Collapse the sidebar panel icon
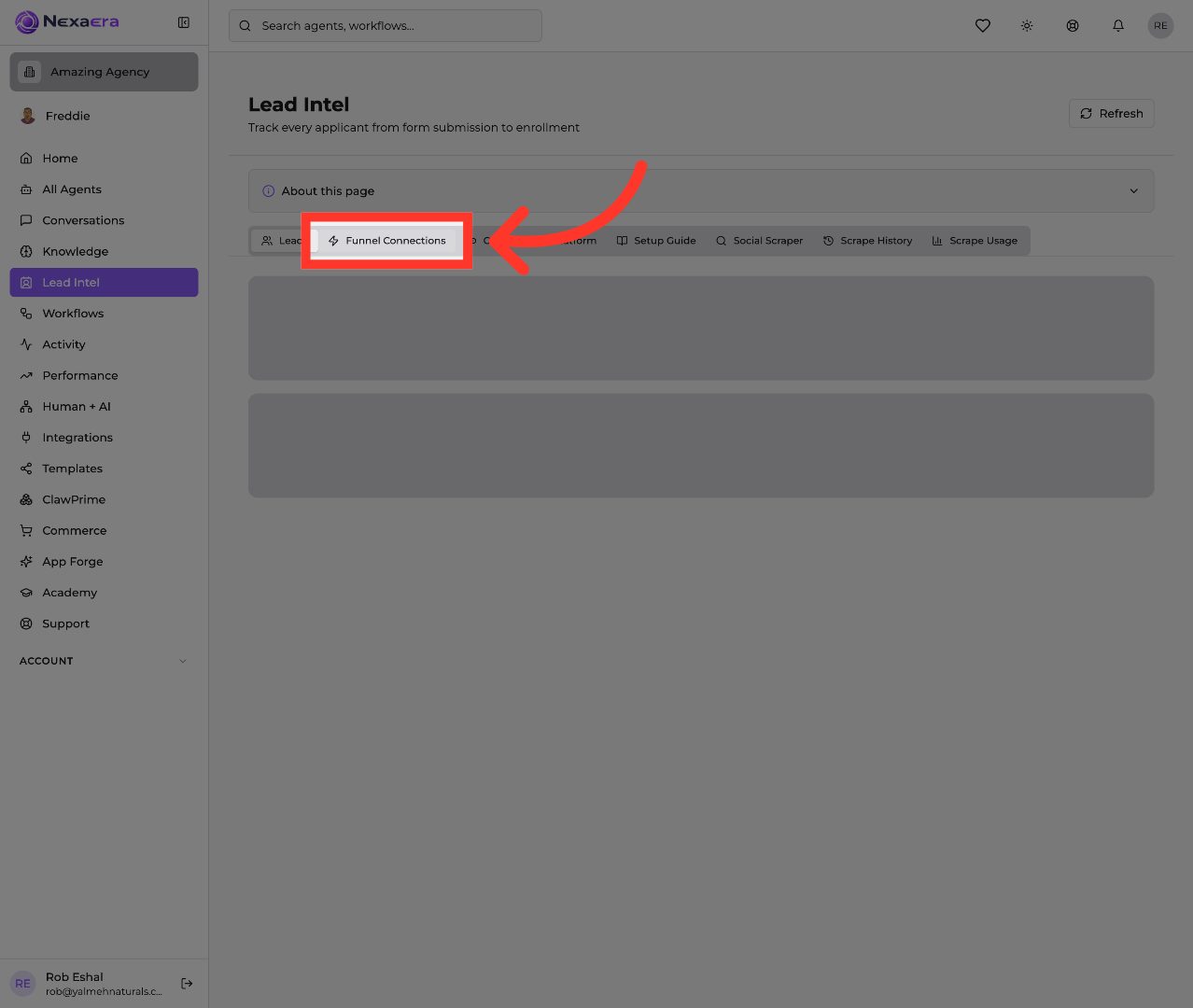This screenshot has height=1008, width=1193. tap(184, 22)
